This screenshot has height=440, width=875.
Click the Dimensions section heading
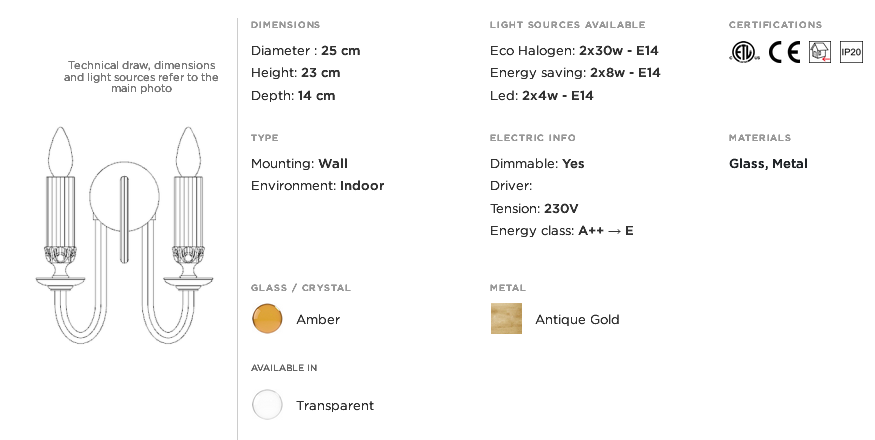285,25
